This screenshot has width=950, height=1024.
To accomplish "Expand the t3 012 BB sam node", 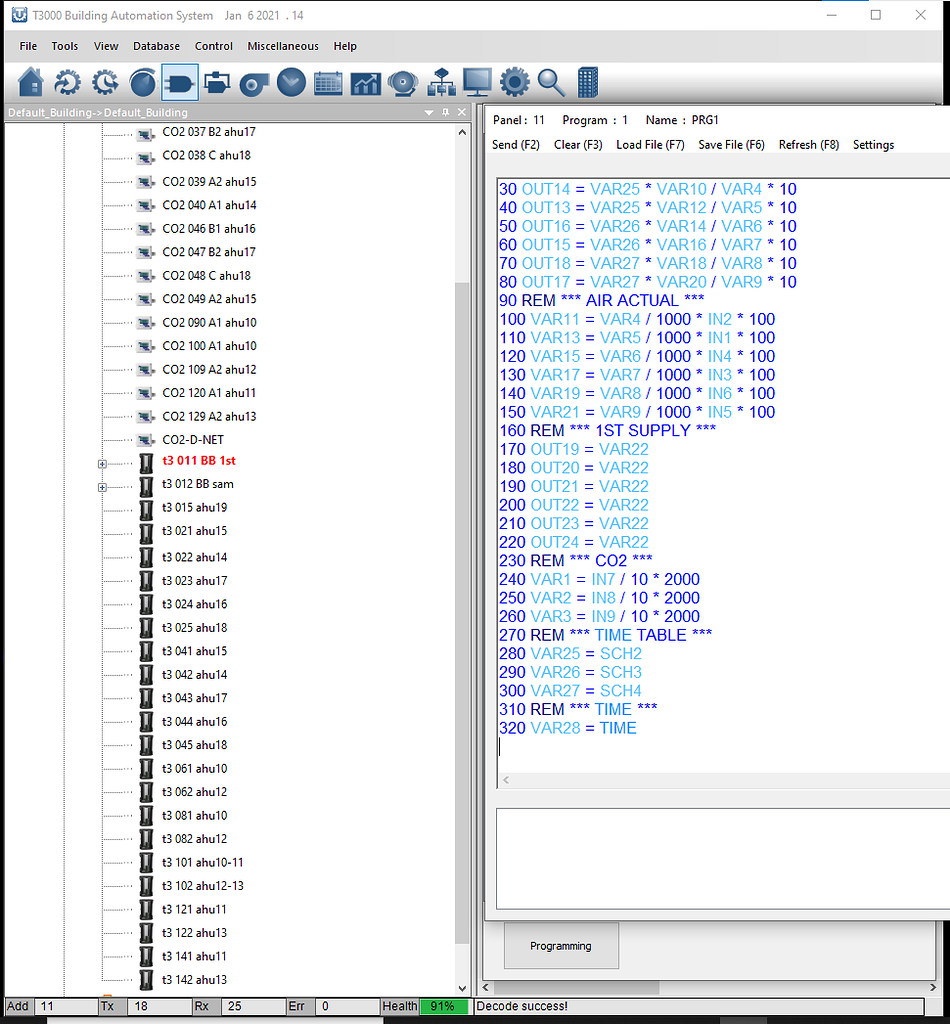I will point(102,487).
